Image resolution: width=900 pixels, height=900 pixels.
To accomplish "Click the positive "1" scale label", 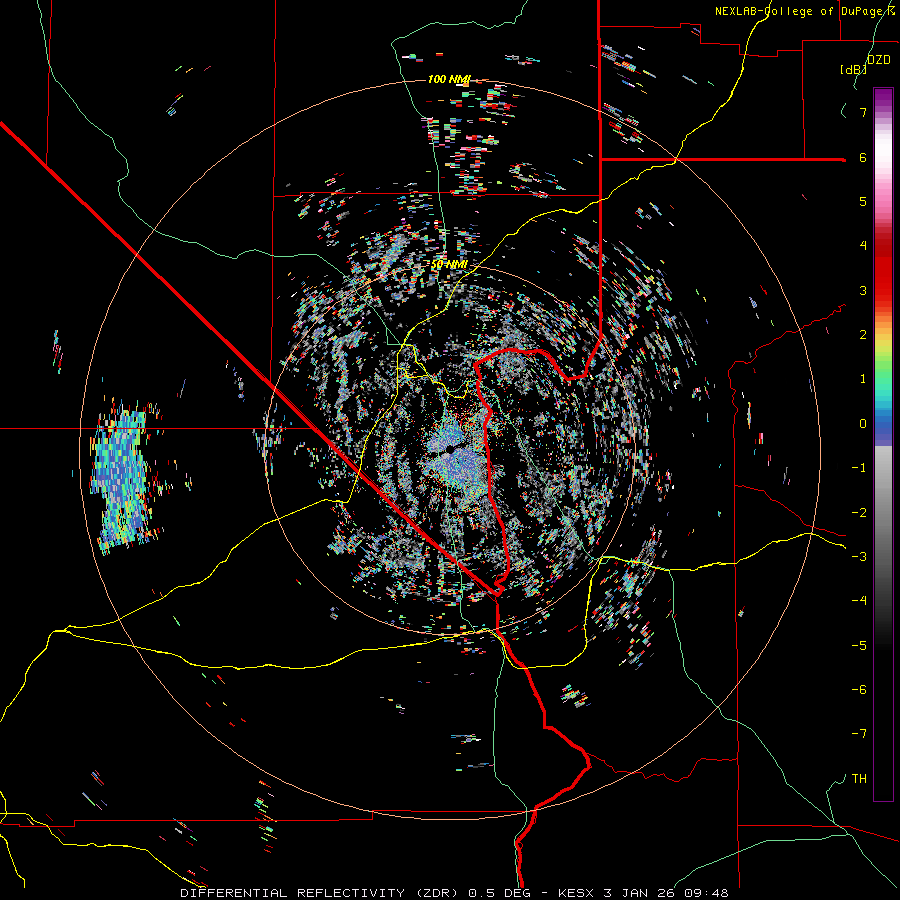I will point(863,379).
